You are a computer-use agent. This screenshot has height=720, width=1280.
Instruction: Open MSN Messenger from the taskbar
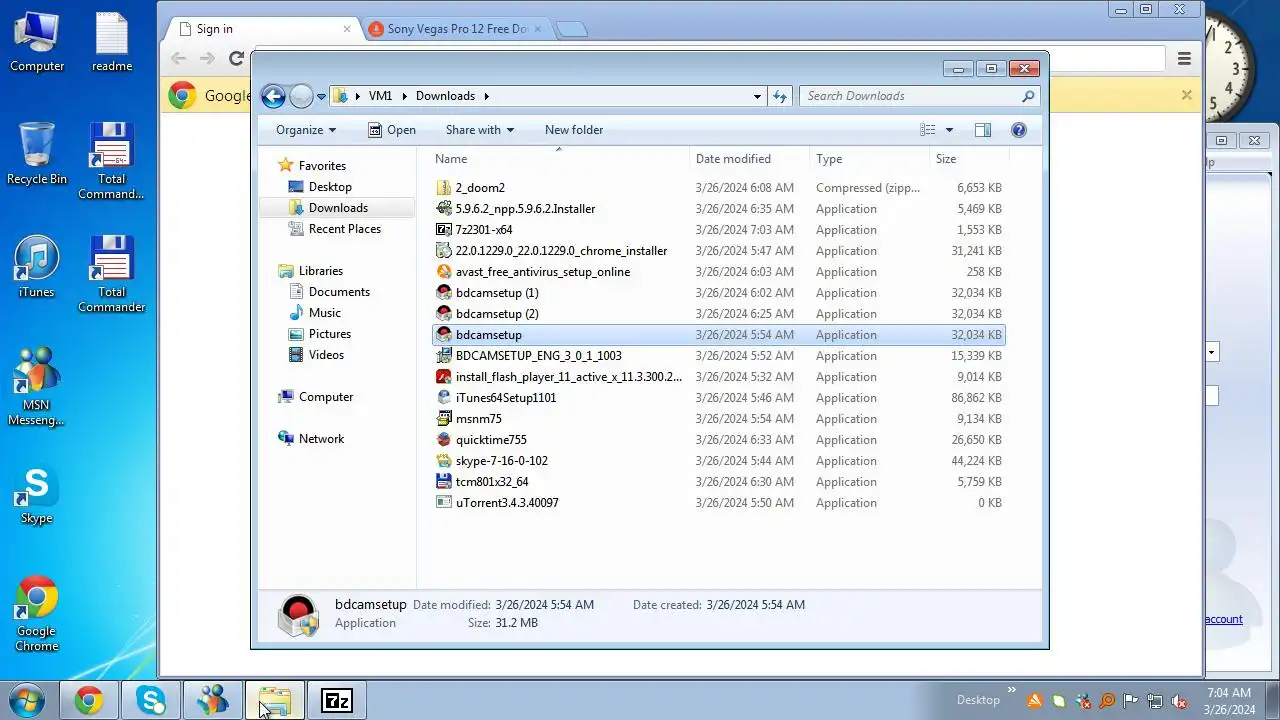213,700
